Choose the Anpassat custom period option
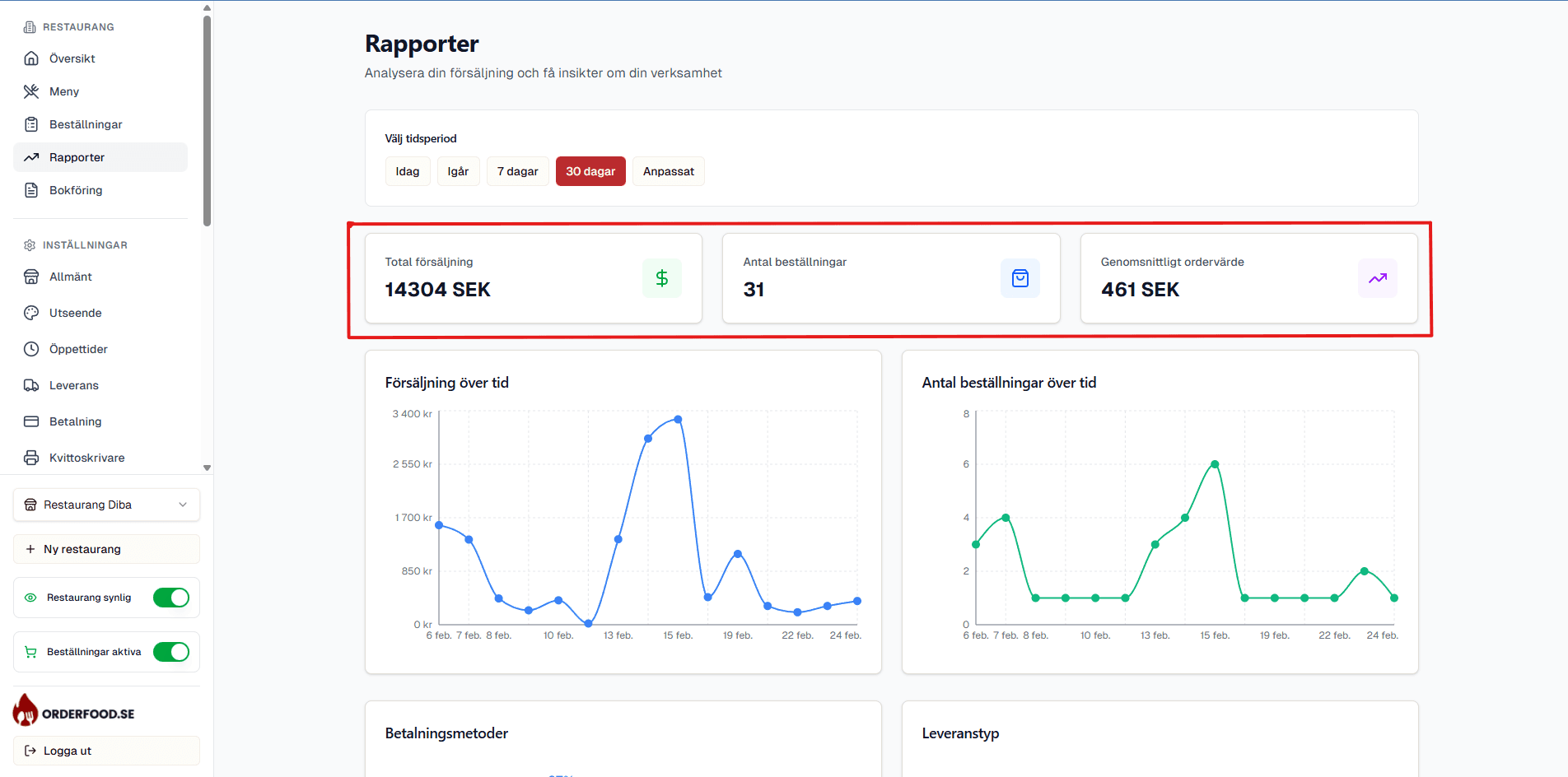1568x777 pixels. point(668,171)
